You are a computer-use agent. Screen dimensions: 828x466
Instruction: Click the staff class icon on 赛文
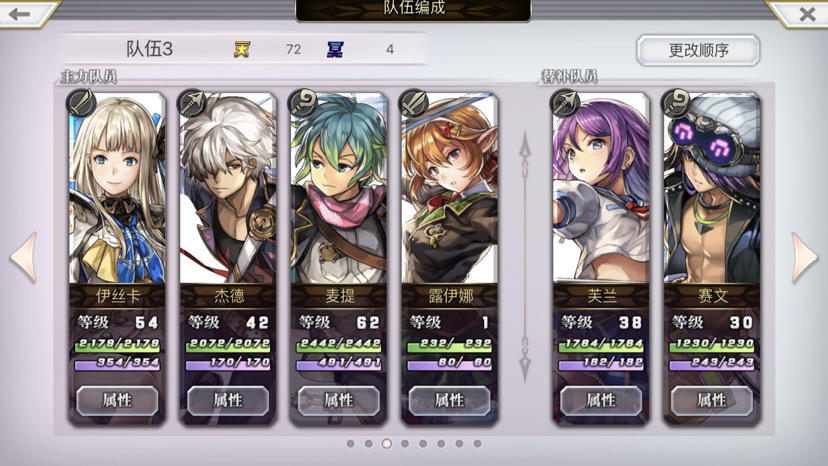675,102
